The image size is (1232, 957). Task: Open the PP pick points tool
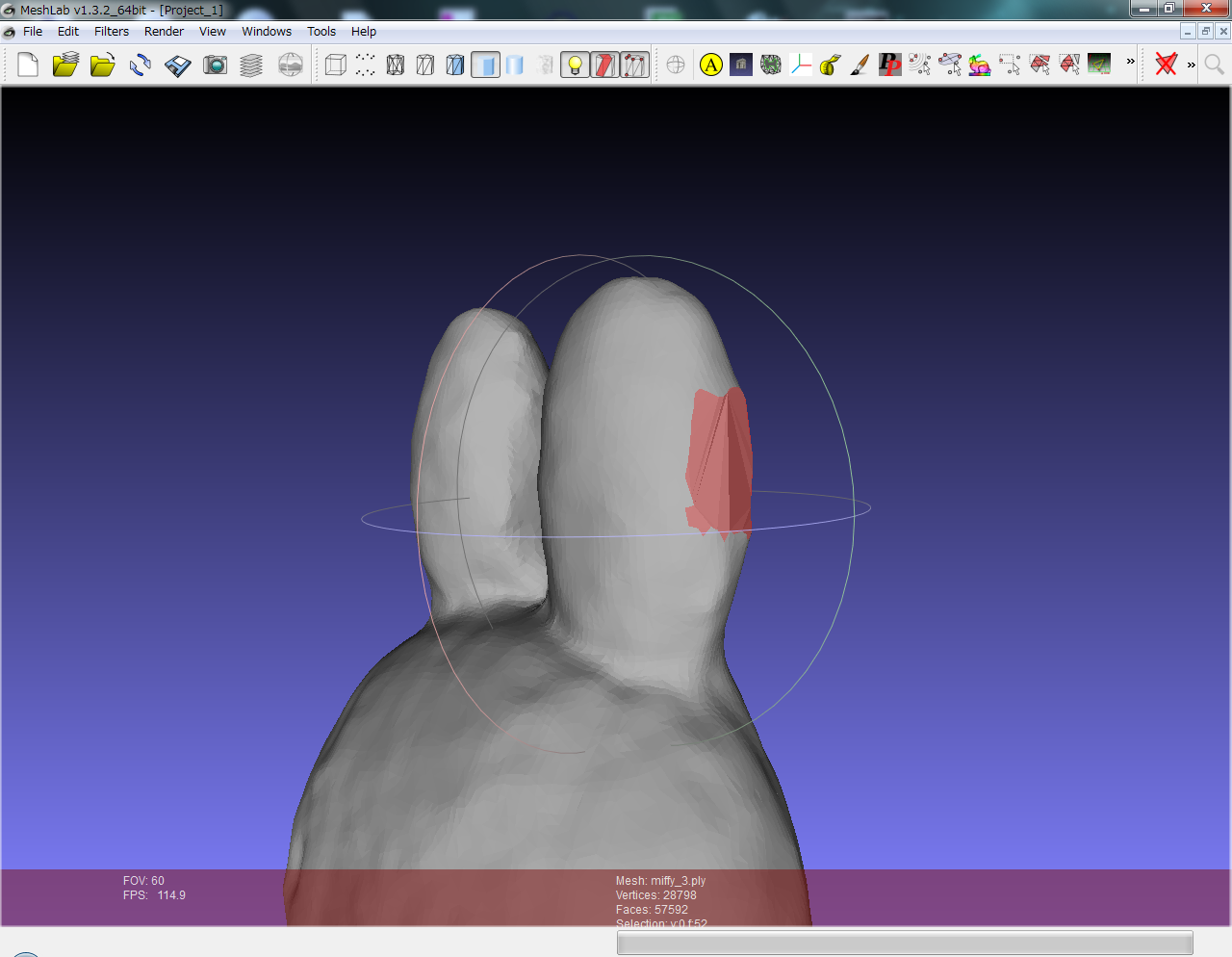point(890,65)
